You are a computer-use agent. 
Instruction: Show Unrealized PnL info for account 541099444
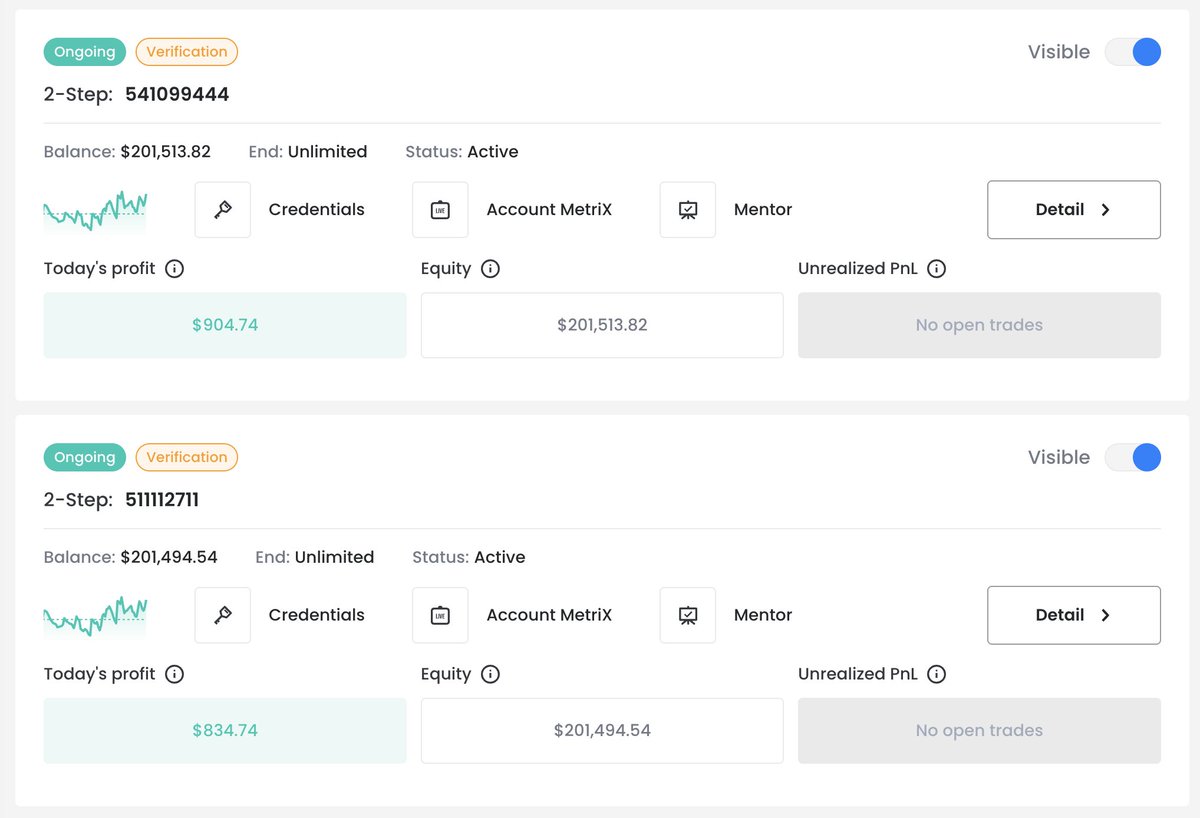(936, 269)
